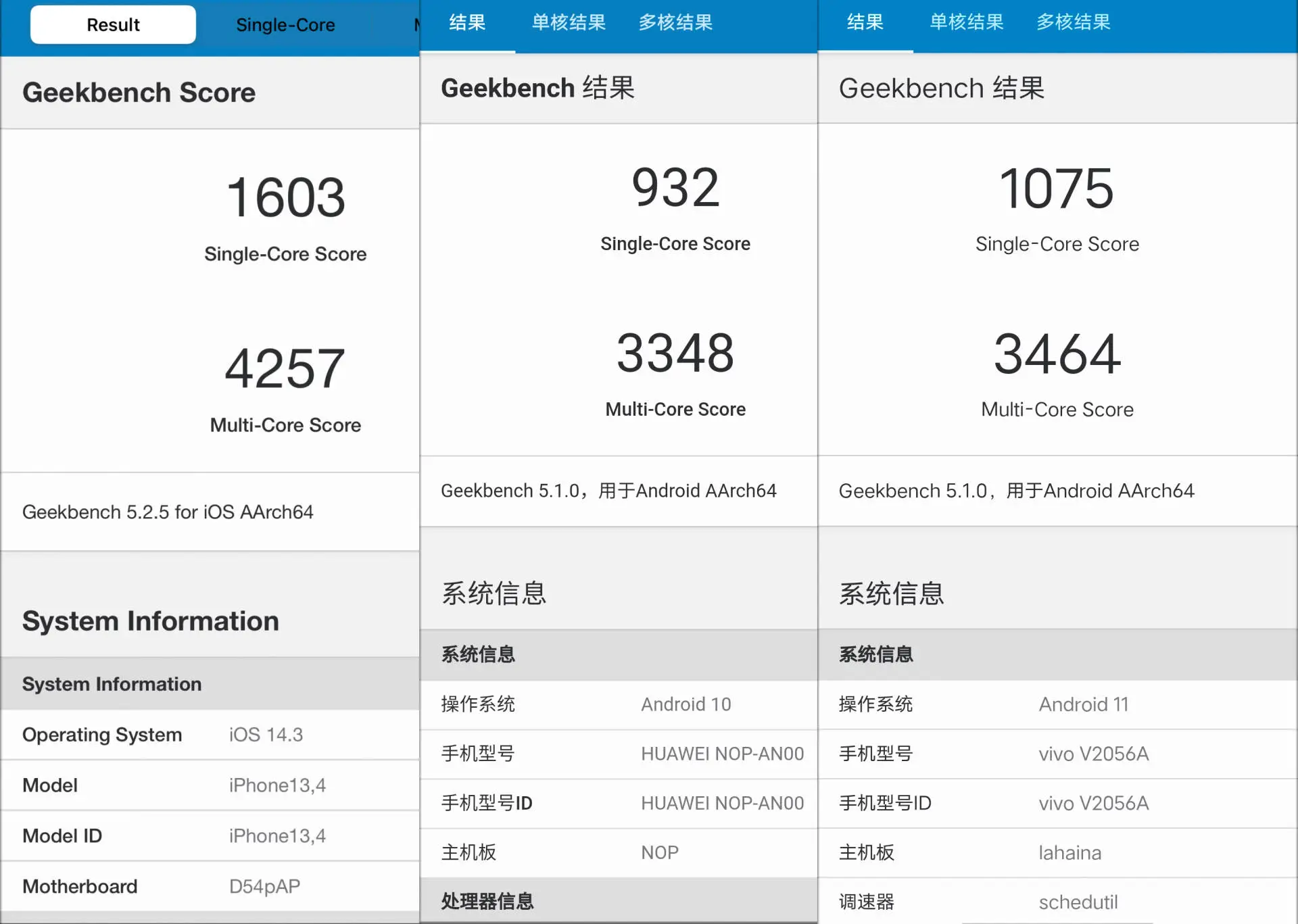Open 多核结果 tab in the Huawei panel
The image size is (1298, 924).
point(675,22)
